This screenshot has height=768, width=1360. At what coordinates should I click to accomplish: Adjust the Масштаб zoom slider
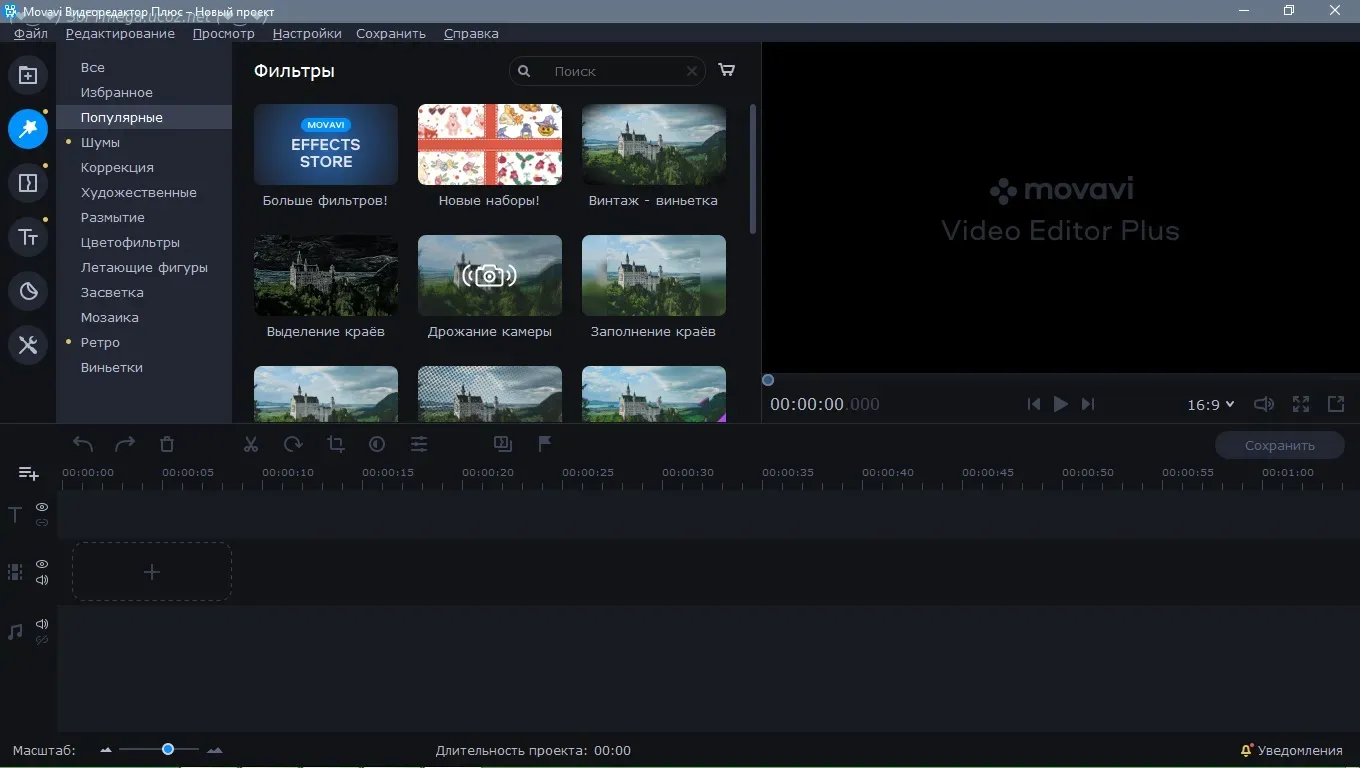tap(168, 750)
